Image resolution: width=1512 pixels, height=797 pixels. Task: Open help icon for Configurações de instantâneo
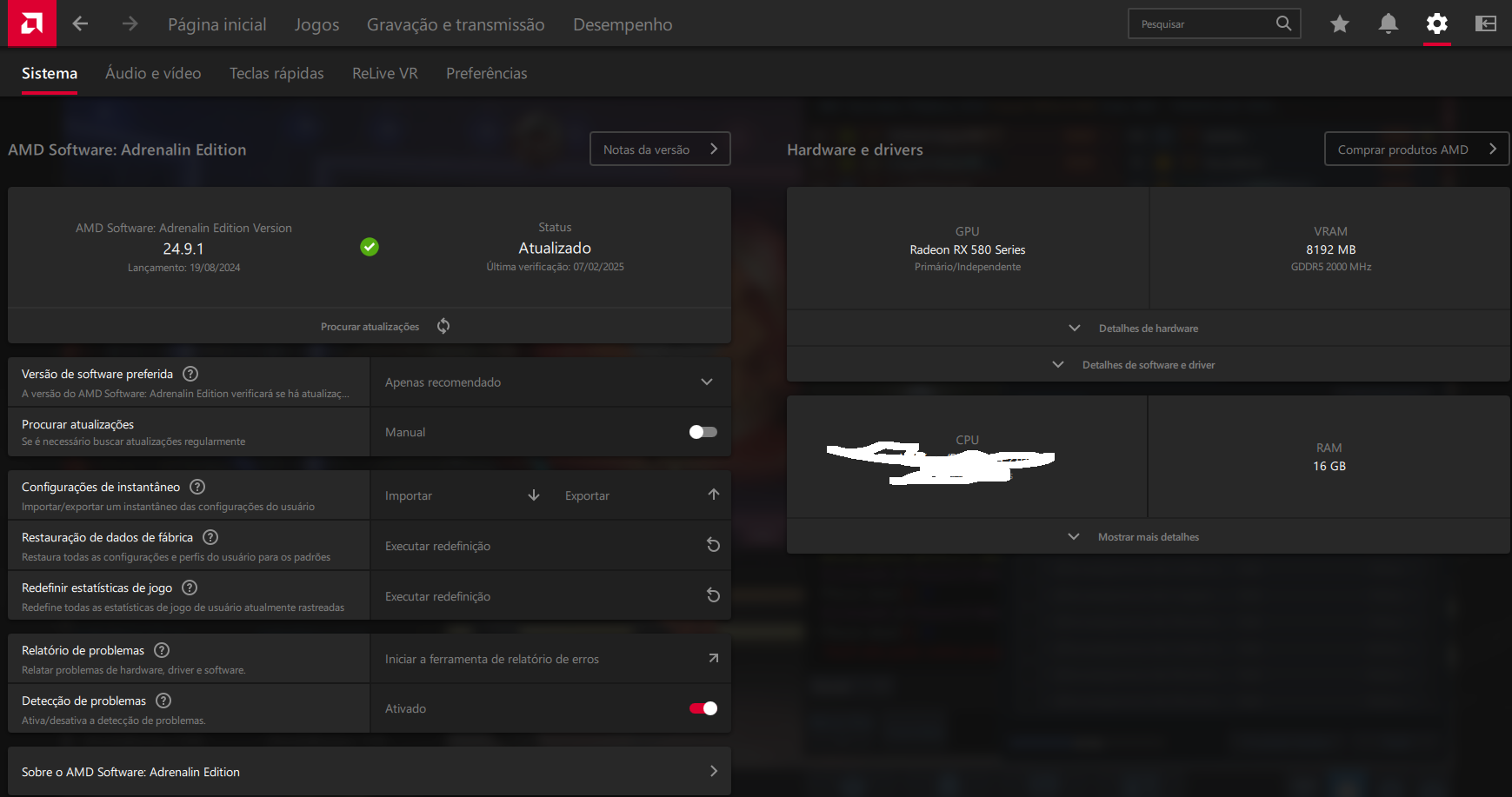[x=197, y=487]
